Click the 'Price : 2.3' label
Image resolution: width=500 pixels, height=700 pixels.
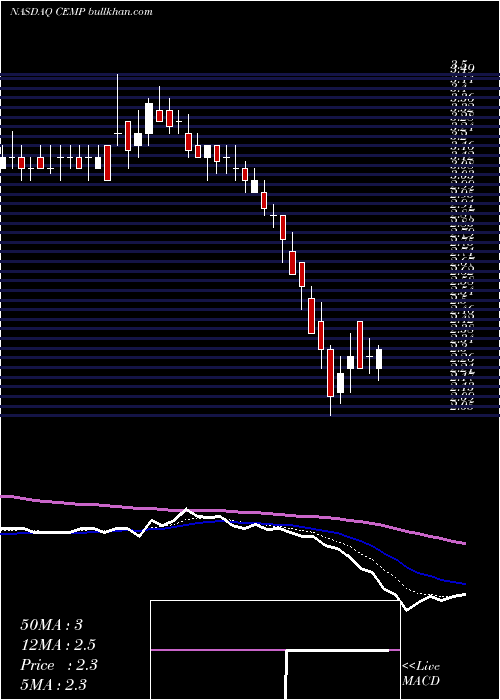click(x=58, y=665)
